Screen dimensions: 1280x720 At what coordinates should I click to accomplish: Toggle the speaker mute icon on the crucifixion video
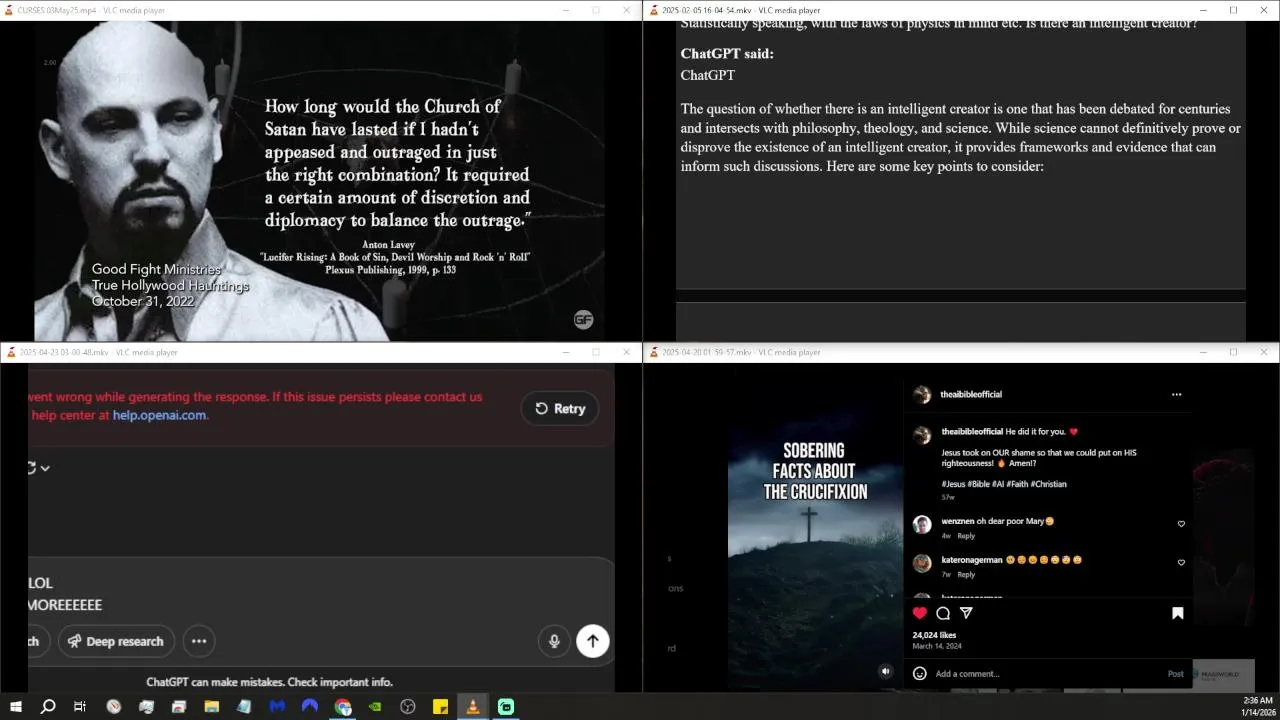885,671
